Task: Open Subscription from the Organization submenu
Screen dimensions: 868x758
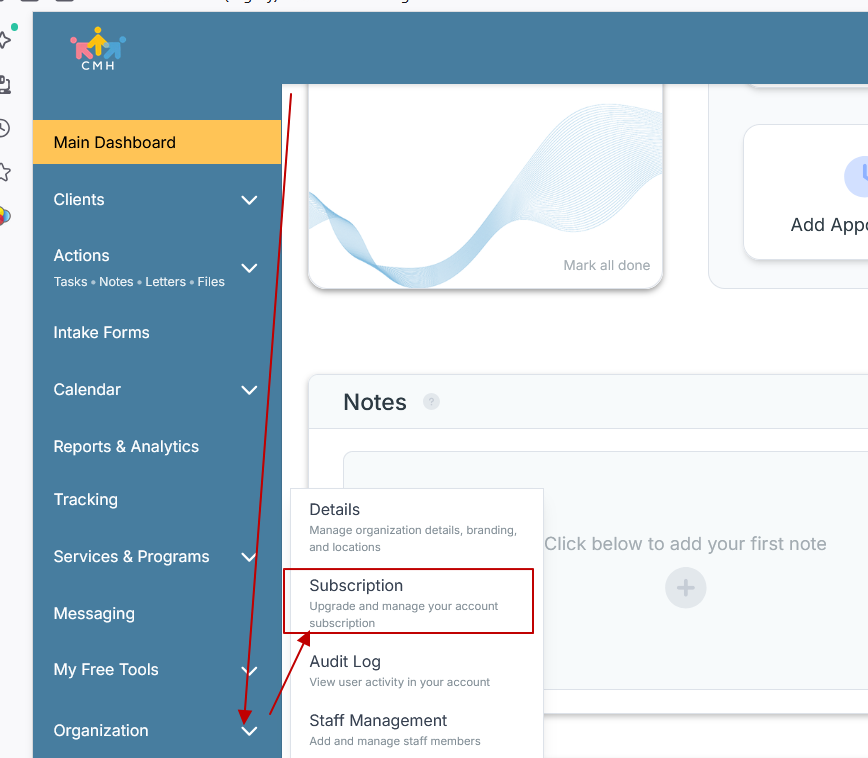Action: click(x=356, y=586)
